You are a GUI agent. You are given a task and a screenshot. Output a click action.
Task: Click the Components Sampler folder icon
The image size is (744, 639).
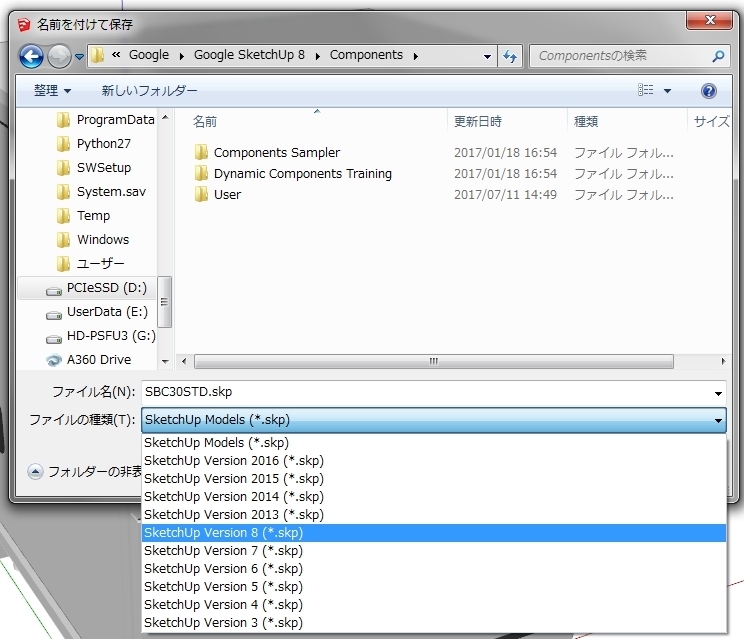(x=201, y=152)
